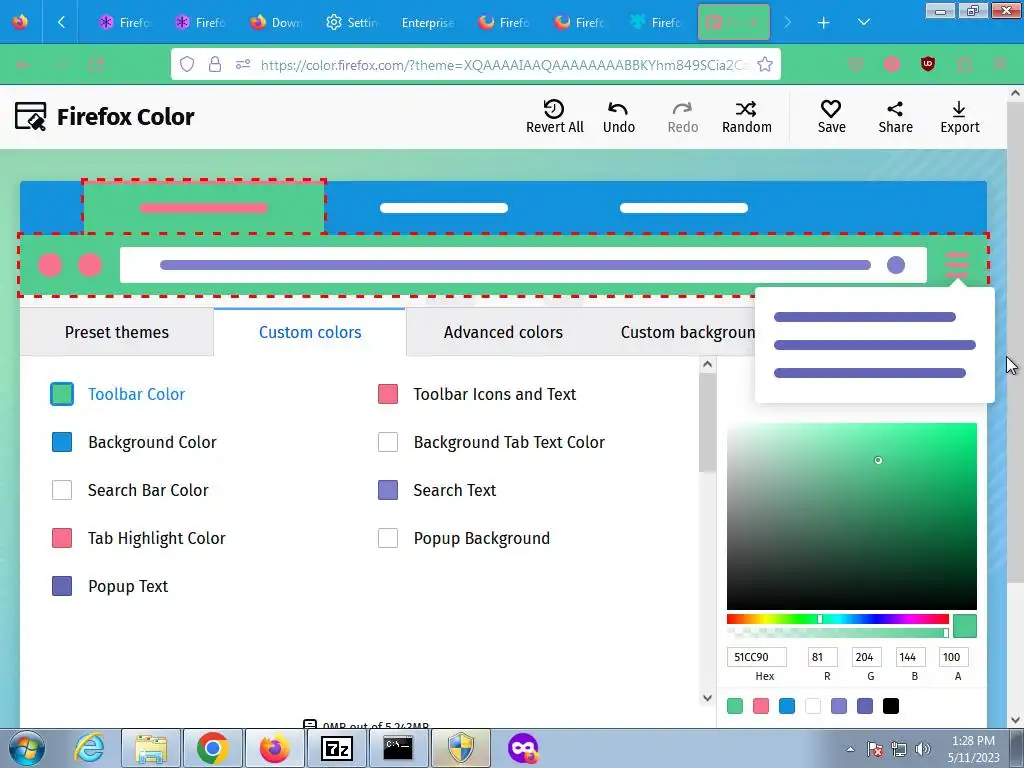
Task: Click the R value input field
Action: tap(823, 657)
